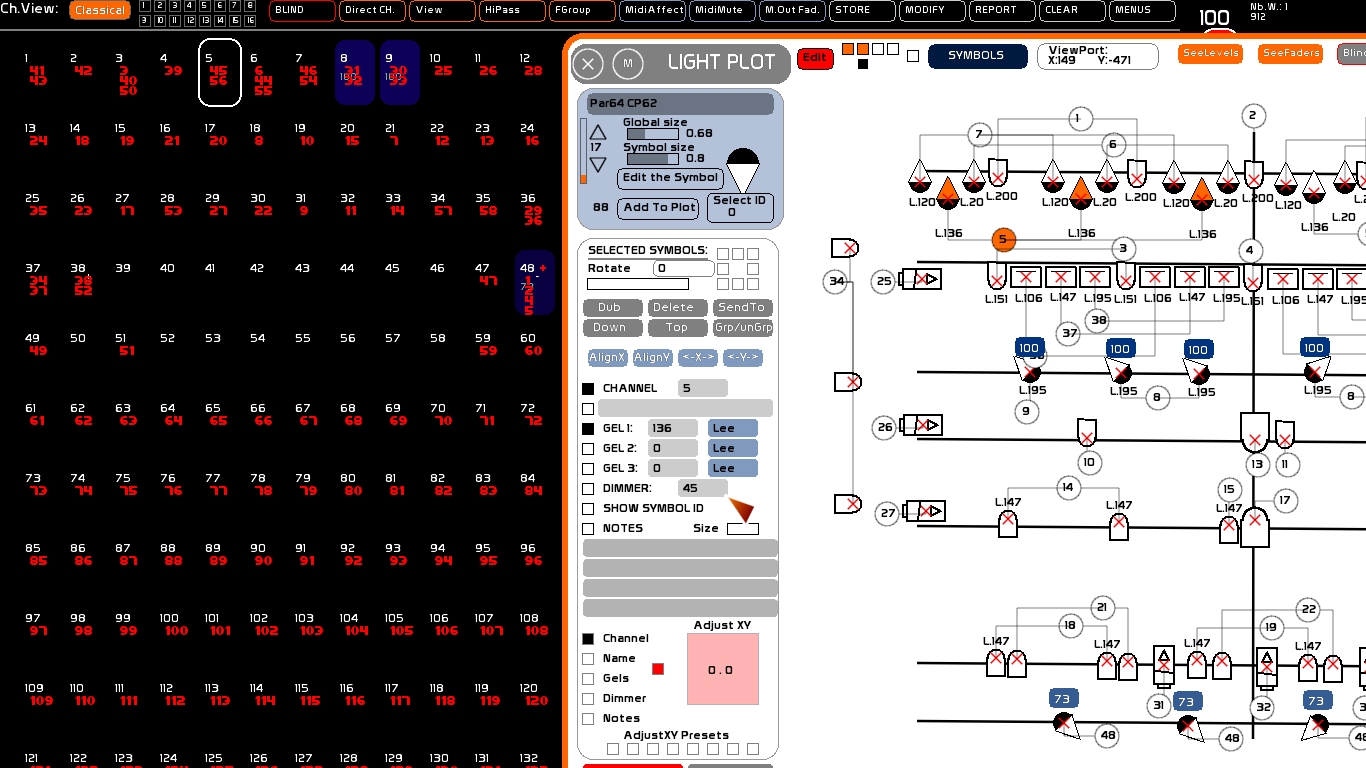Toggle the Name display option checkbox
The image size is (1366, 768).
[x=588, y=658]
